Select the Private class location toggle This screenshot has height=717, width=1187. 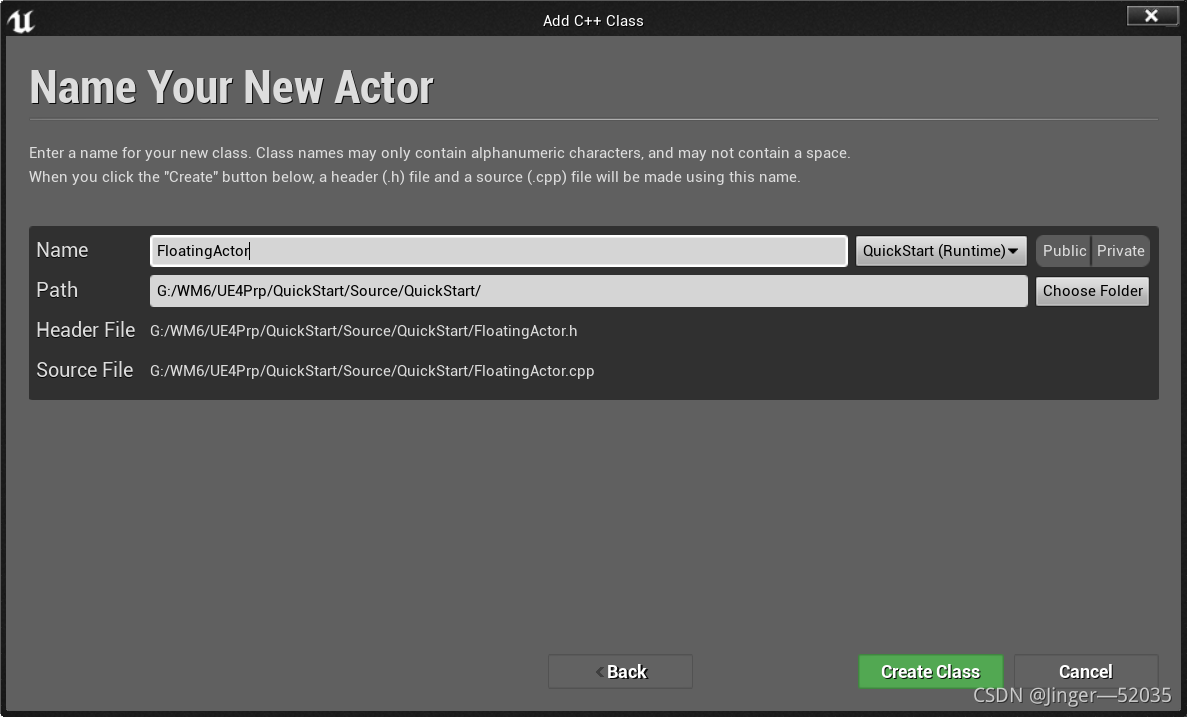1120,251
